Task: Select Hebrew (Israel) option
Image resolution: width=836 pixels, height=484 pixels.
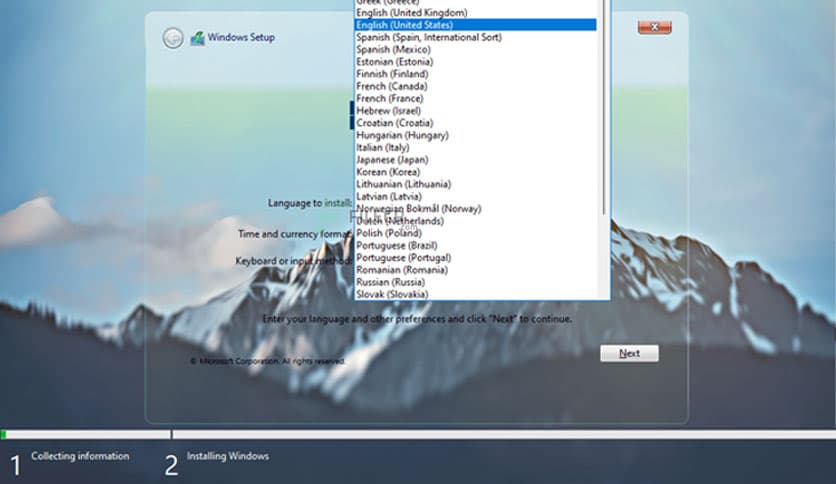Action: click(x=476, y=110)
